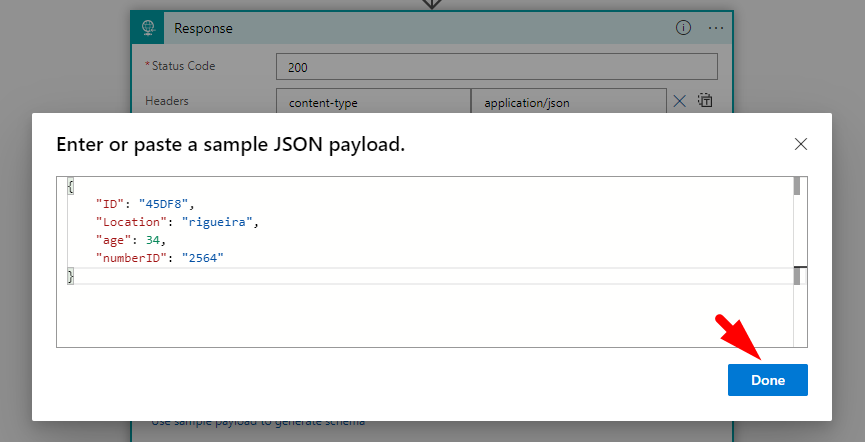The width and height of the screenshot is (865, 442).
Task: Click the "45DF8" value in JSON
Action: (163, 204)
